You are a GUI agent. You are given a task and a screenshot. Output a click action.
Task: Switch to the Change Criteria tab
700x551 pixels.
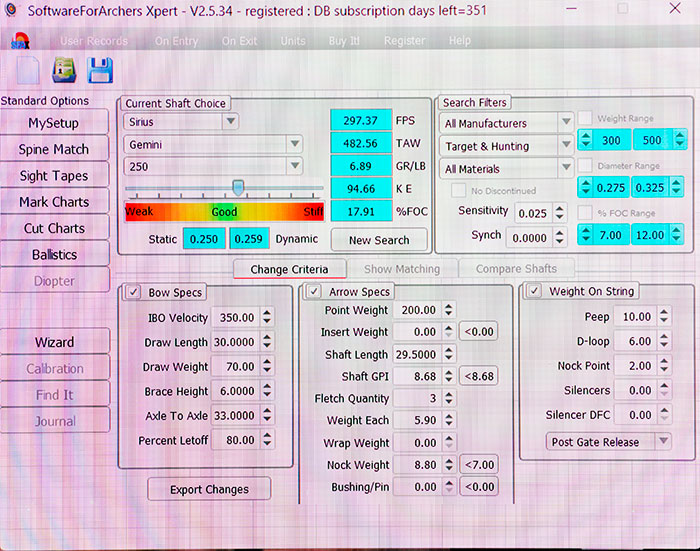tap(289, 269)
